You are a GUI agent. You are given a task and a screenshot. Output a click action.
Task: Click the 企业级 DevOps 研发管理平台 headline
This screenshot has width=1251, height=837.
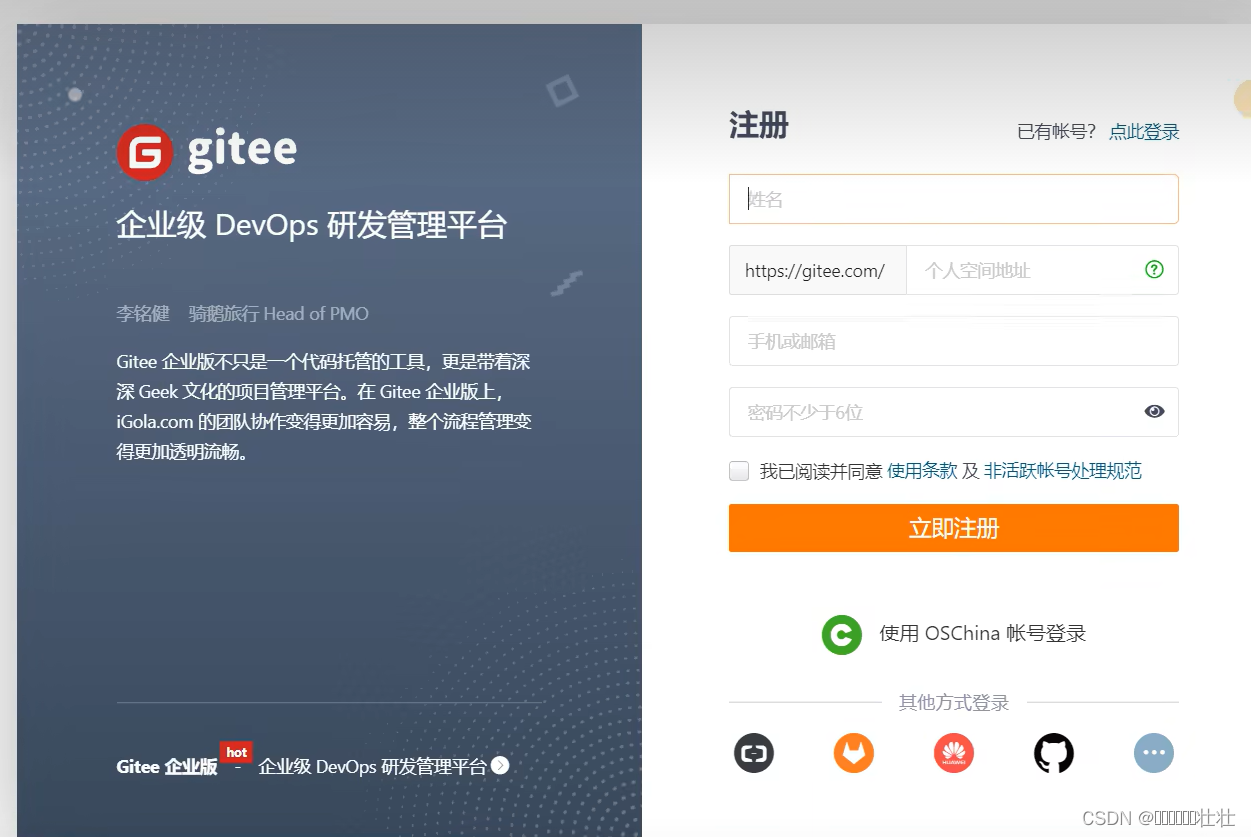click(x=312, y=225)
